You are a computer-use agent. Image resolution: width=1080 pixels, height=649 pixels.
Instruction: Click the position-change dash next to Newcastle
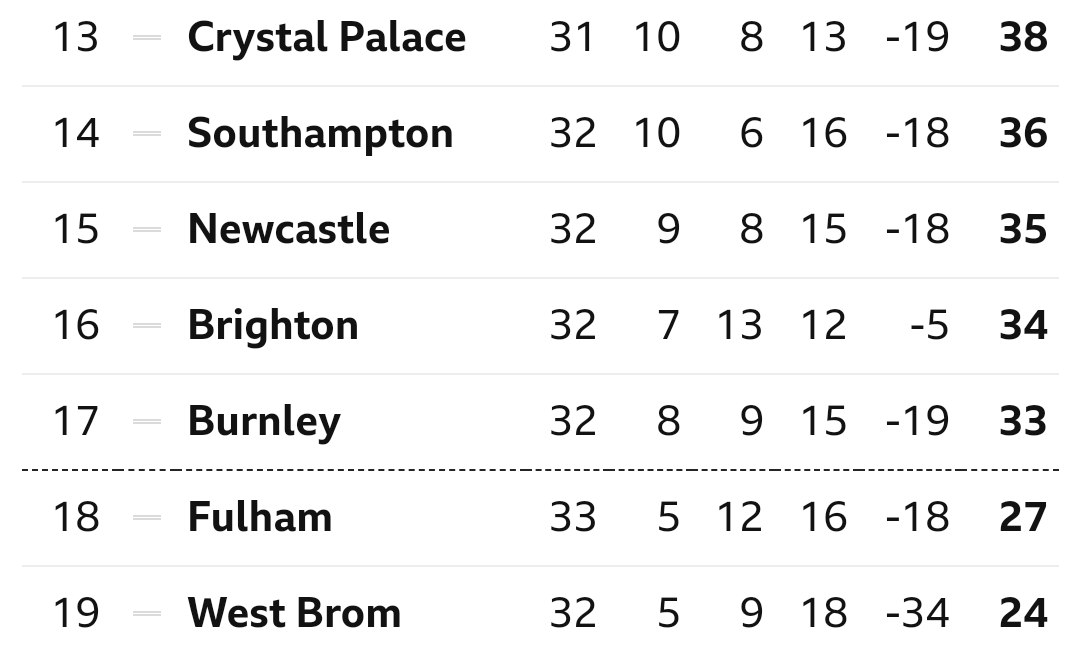tap(147, 230)
